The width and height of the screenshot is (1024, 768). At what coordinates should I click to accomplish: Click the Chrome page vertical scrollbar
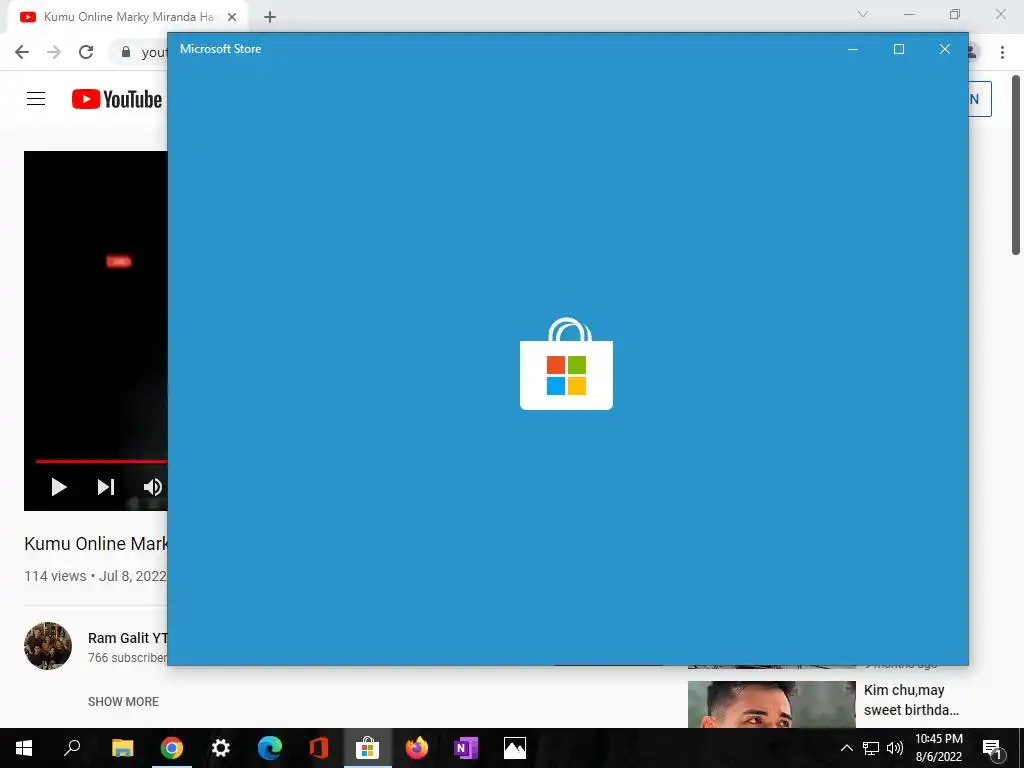[x=1016, y=165]
